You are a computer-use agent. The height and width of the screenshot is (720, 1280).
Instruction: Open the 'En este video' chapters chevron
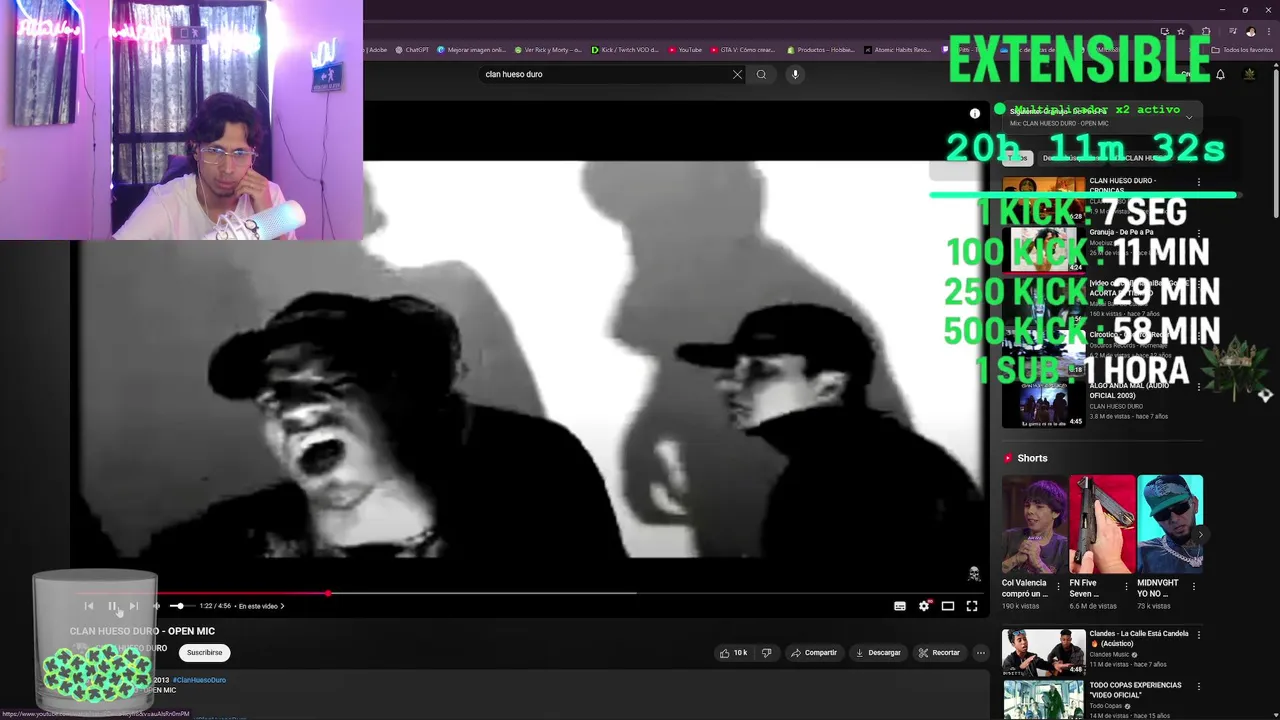[282, 606]
